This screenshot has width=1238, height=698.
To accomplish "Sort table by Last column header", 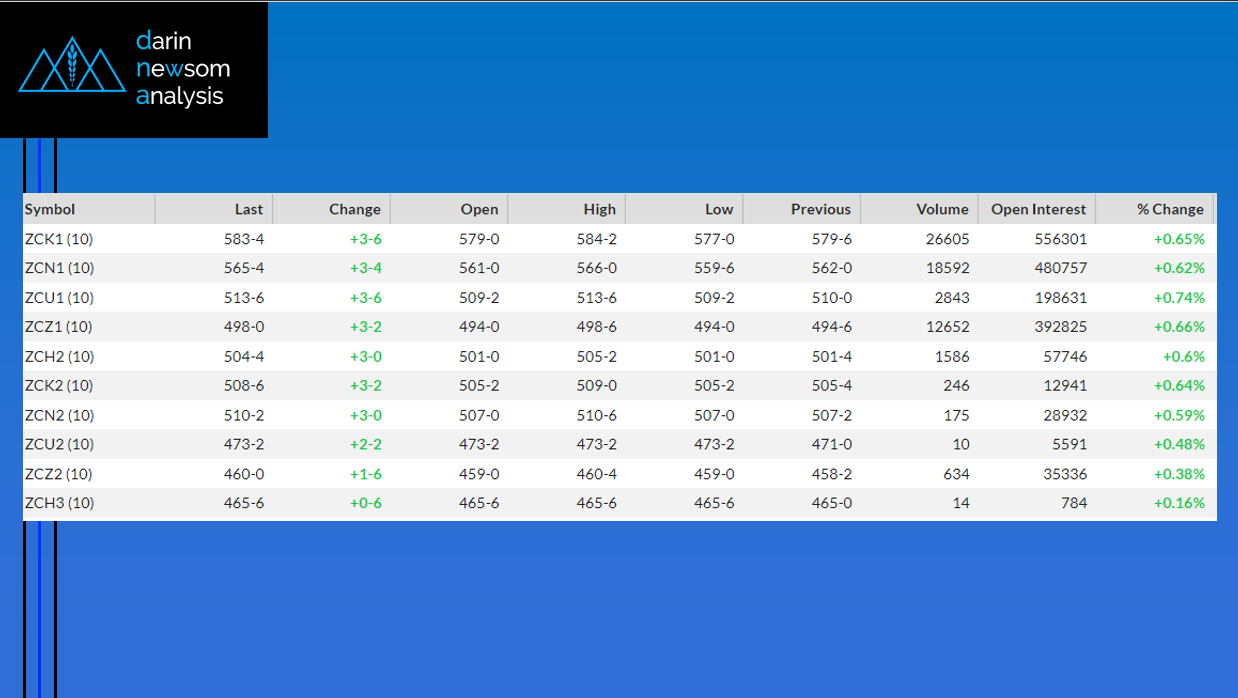I will click(x=248, y=209).
